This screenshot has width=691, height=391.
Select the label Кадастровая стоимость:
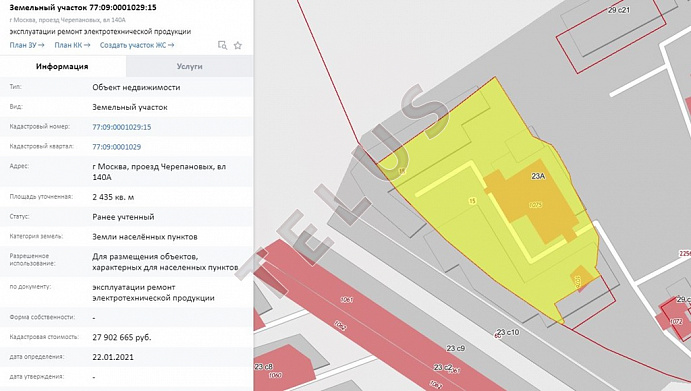[x=44, y=337]
